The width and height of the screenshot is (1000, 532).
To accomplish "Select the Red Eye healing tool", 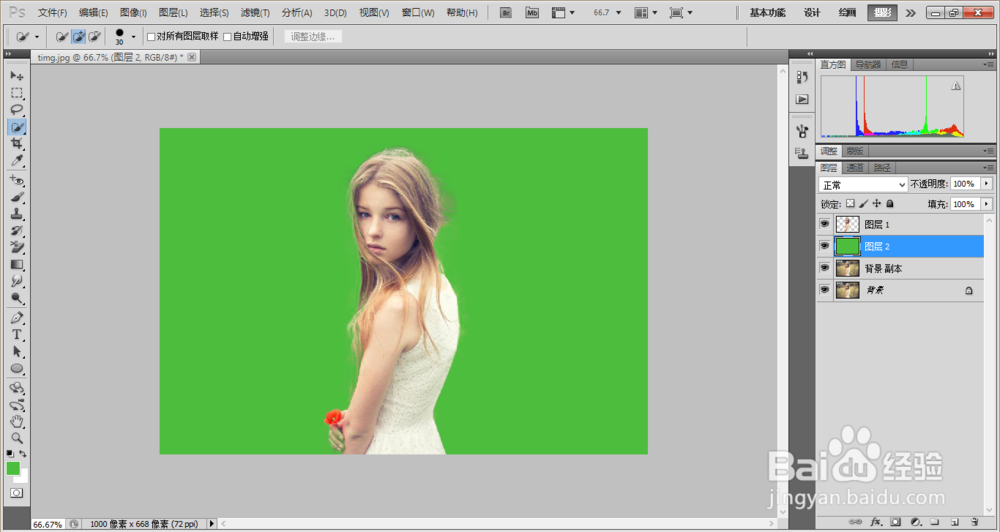I will 17,181.
